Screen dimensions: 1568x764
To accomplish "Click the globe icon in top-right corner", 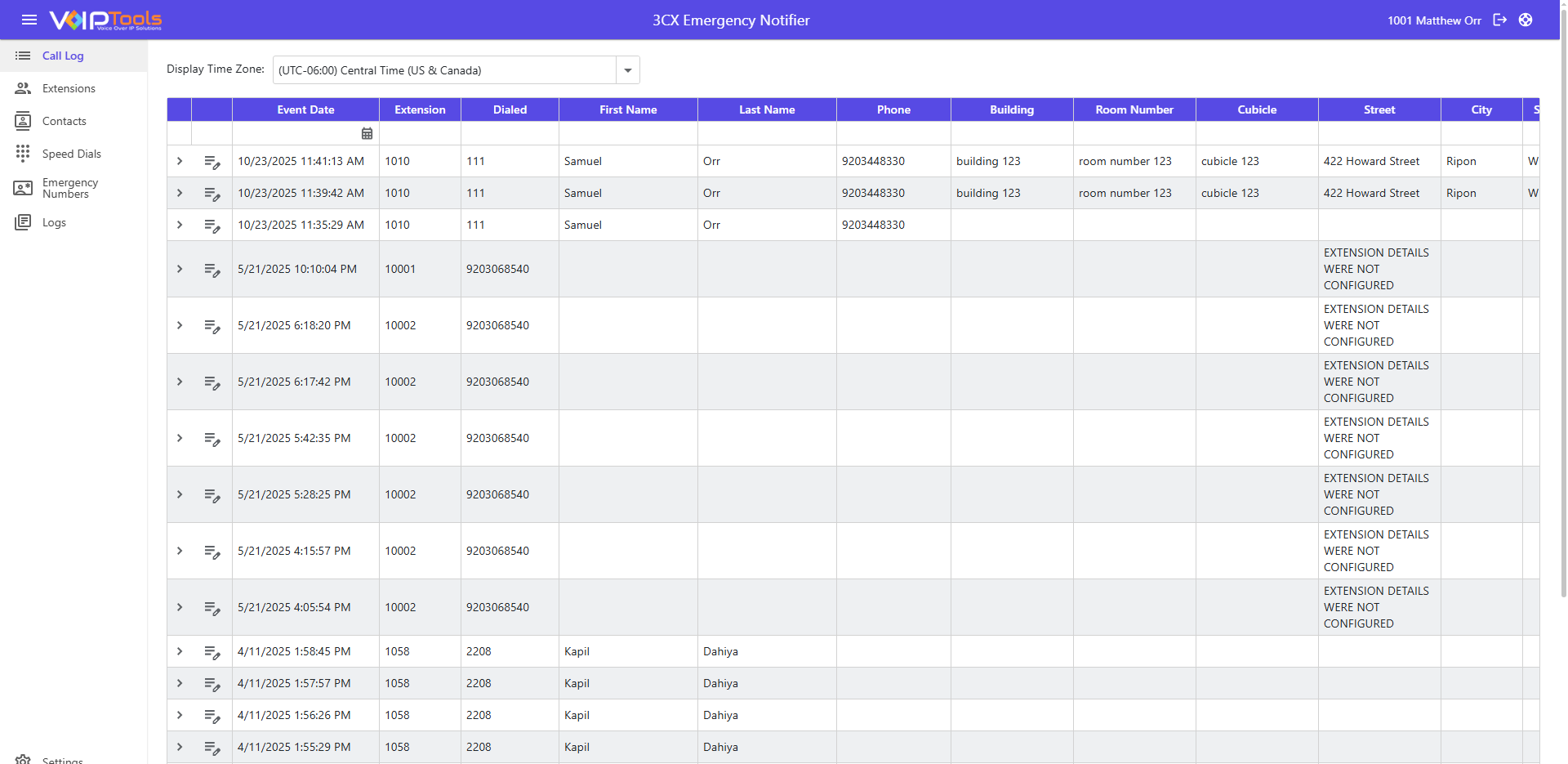I will click(x=1526, y=20).
